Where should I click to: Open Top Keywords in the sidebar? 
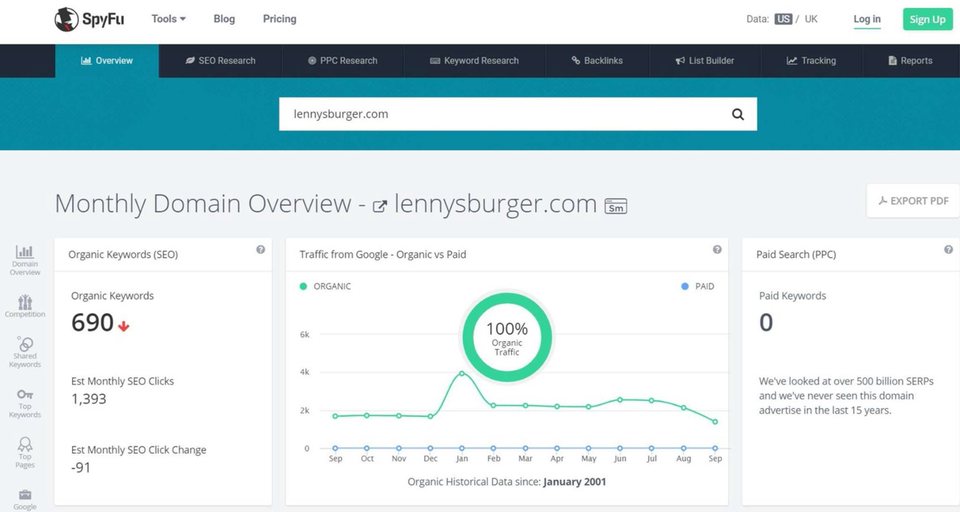(24, 404)
